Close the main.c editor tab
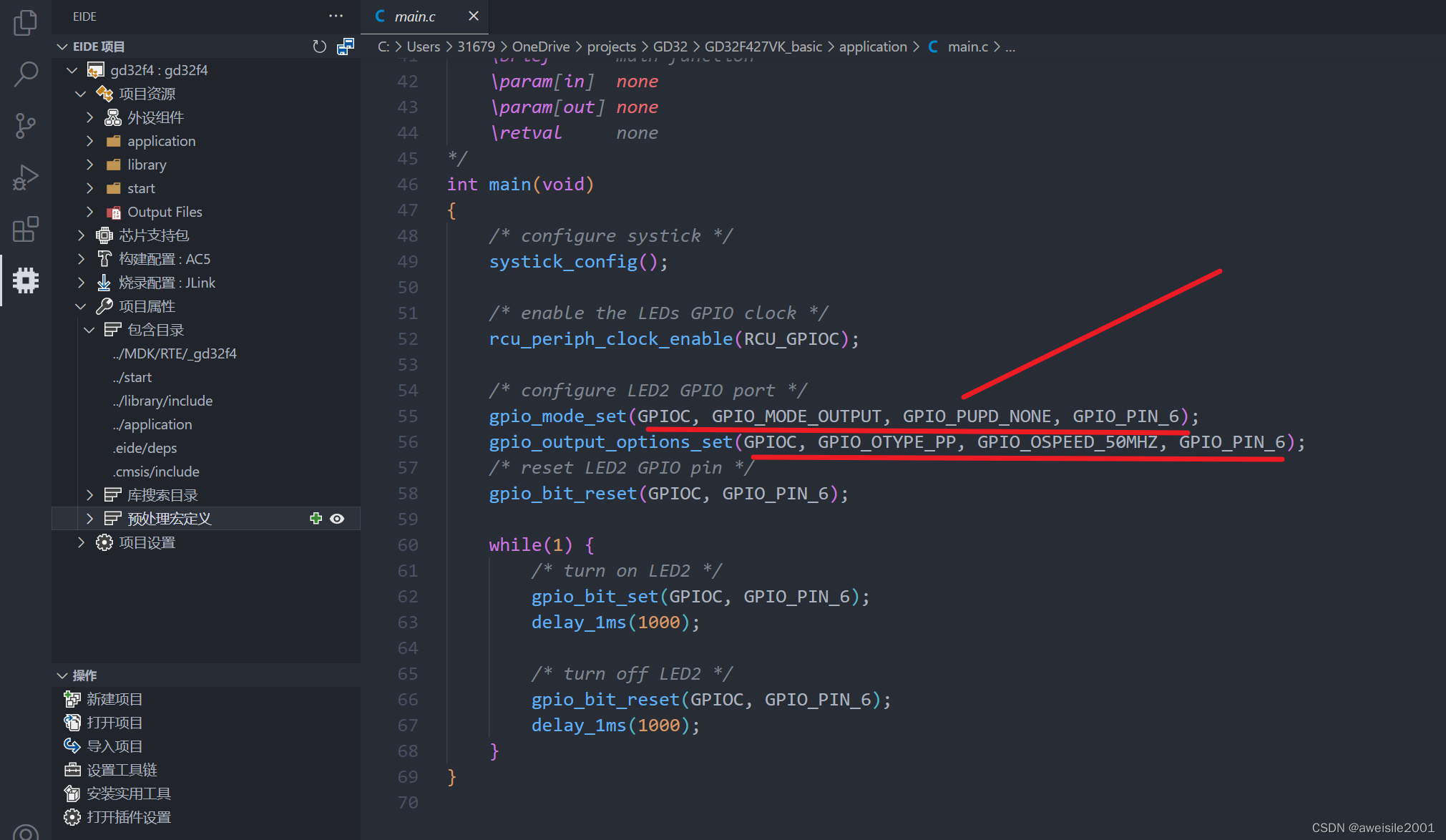This screenshot has height=840, width=1446. click(x=473, y=16)
